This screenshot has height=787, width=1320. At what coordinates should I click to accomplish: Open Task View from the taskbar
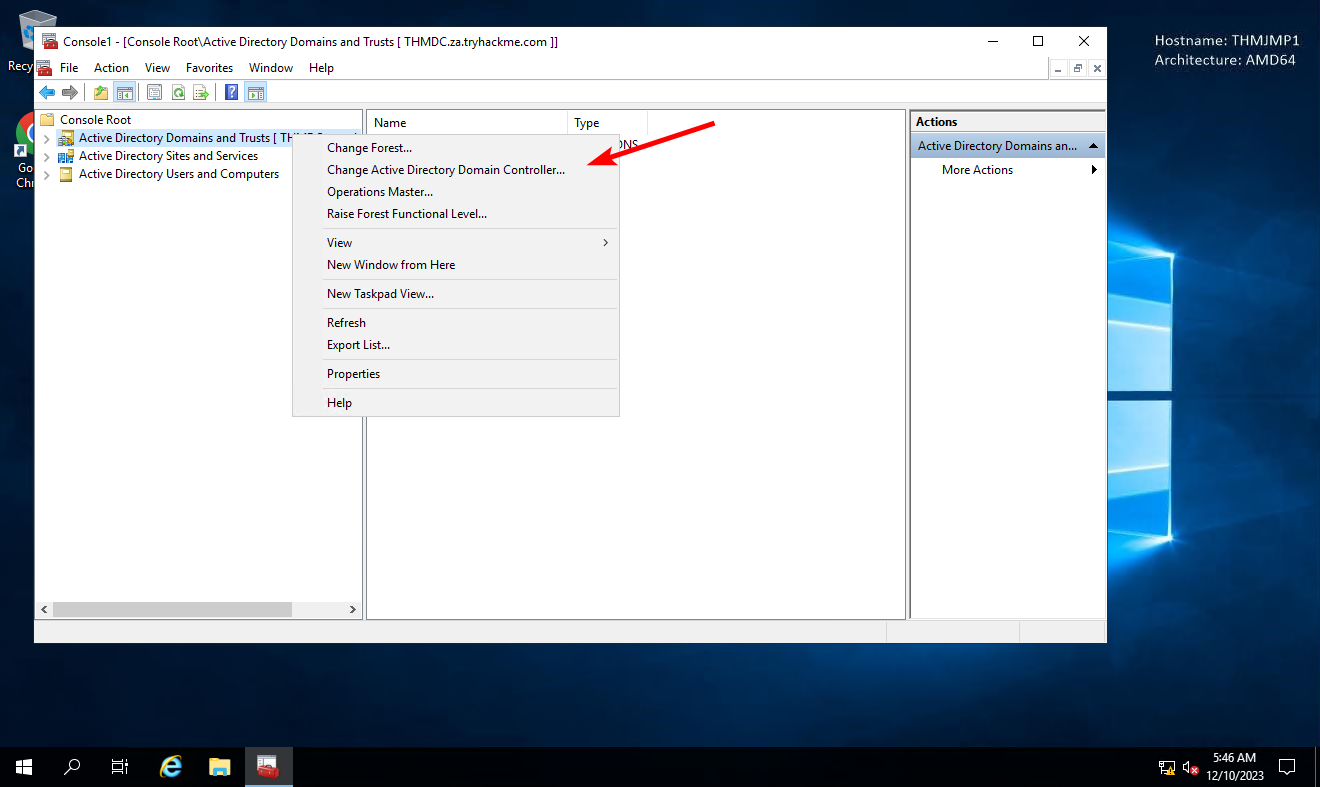[120, 767]
